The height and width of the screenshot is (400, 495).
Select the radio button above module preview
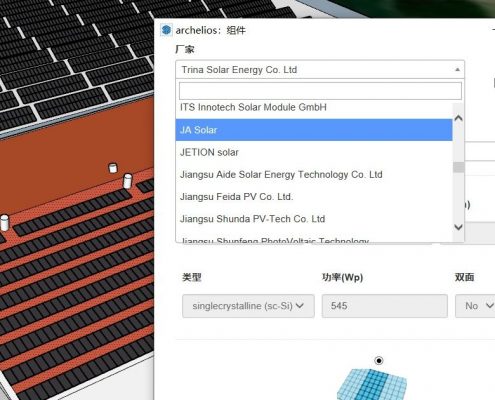point(379,360)
